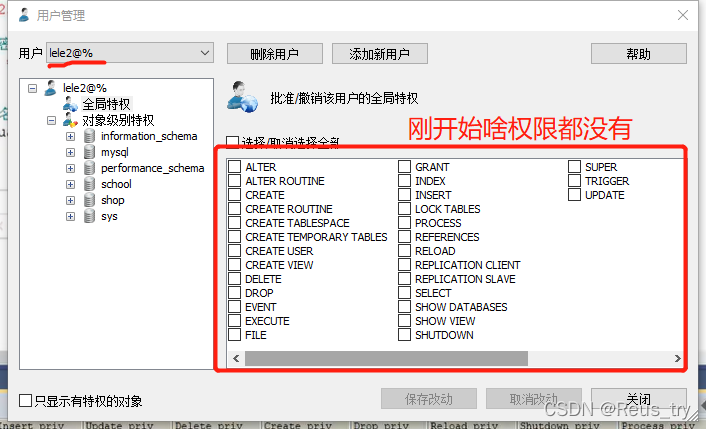
Task: Tick the SHUTDOWN privilege checkbox
Action: [404, 334]
